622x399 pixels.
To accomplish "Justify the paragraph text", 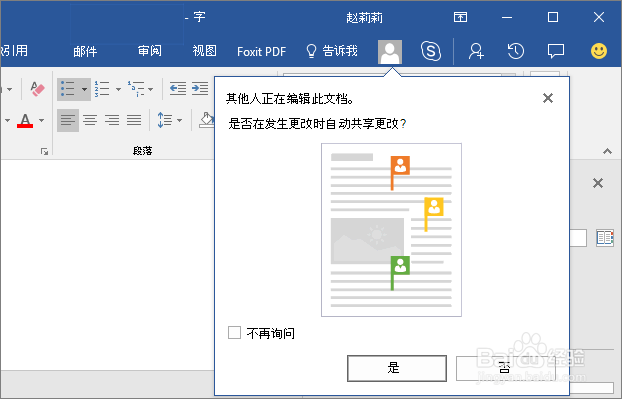I will 134,120.
